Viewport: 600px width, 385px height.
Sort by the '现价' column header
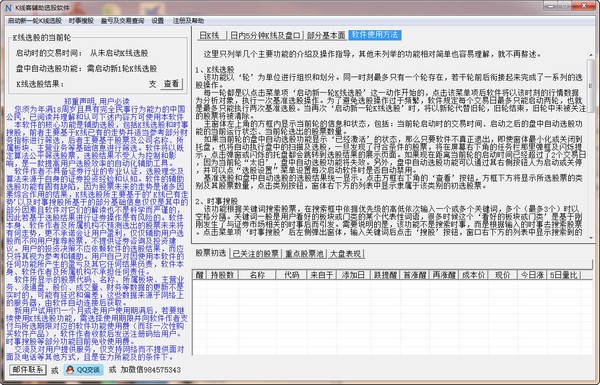(503, 275)
